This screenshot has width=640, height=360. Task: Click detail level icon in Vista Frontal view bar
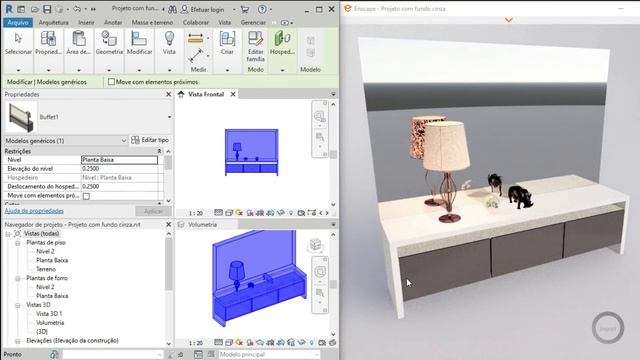pos(218,213)
